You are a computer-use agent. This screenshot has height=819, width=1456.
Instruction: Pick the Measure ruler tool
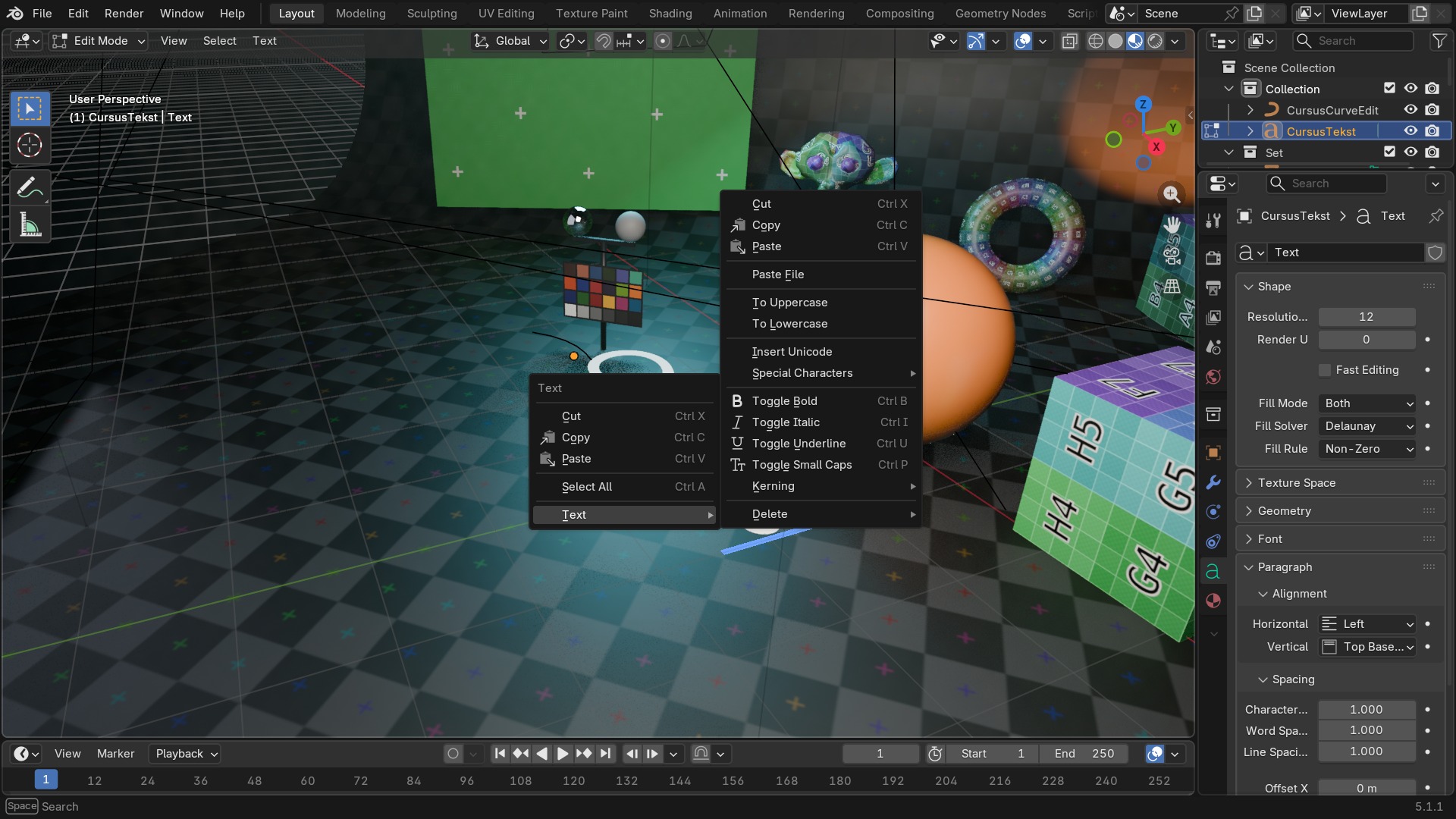click(30, 225)
